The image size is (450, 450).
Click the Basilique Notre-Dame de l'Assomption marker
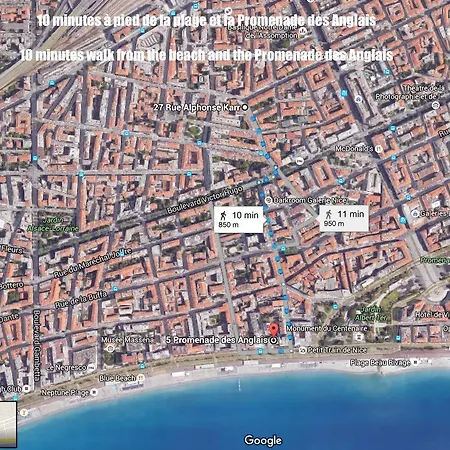coord(303,31)
